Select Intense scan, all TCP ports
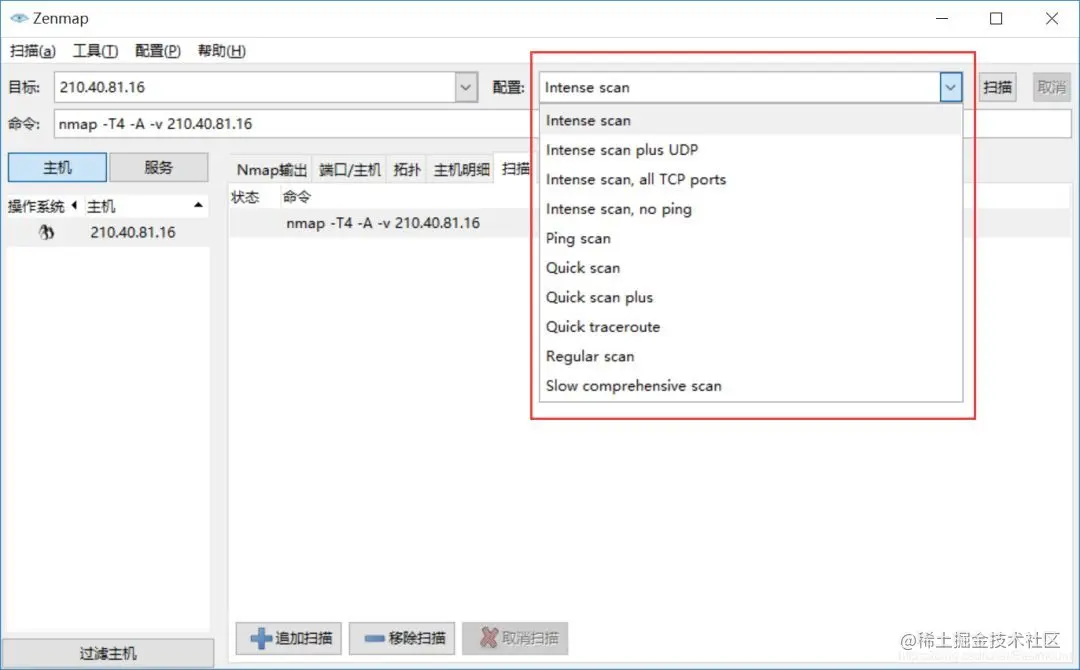This screenshot has height=670, width=1080. (x=751, y=180)
